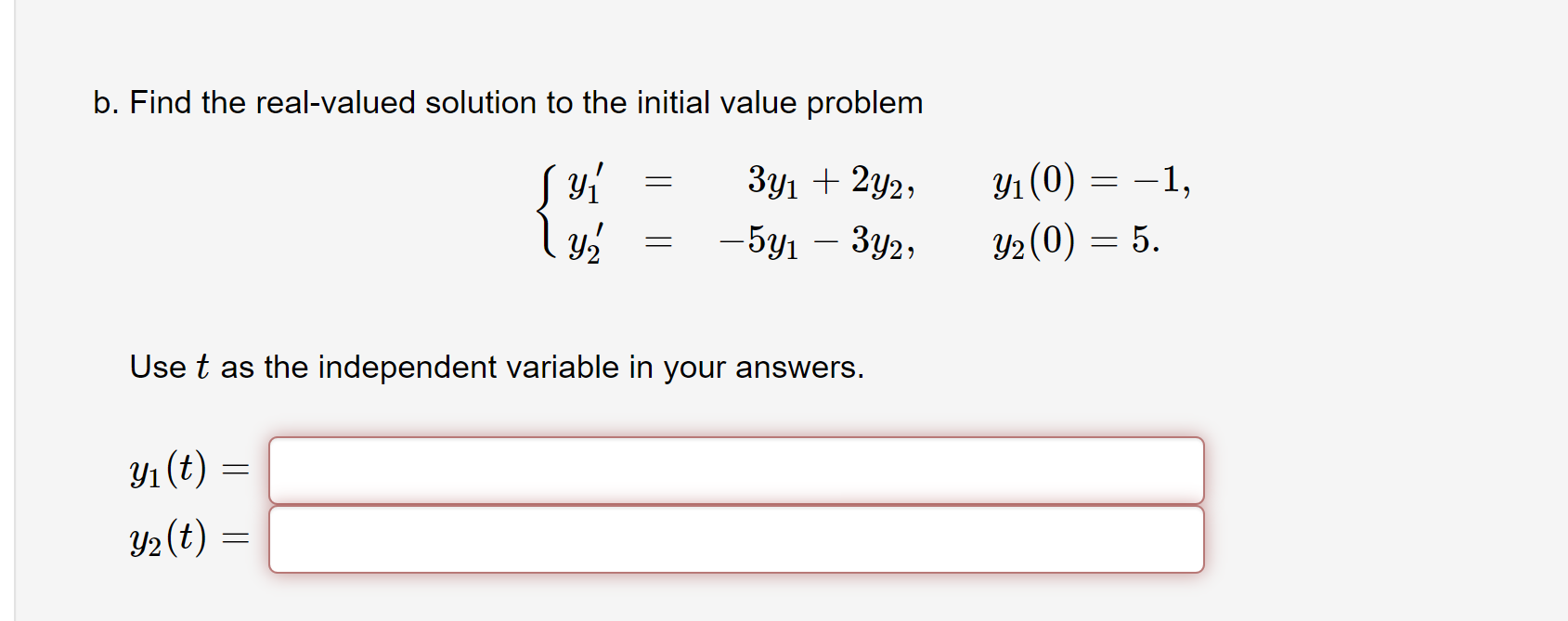Click the vertical divider line on the left edge
Viewport: 1568px width, 621px height.
[x=14, y=310]
